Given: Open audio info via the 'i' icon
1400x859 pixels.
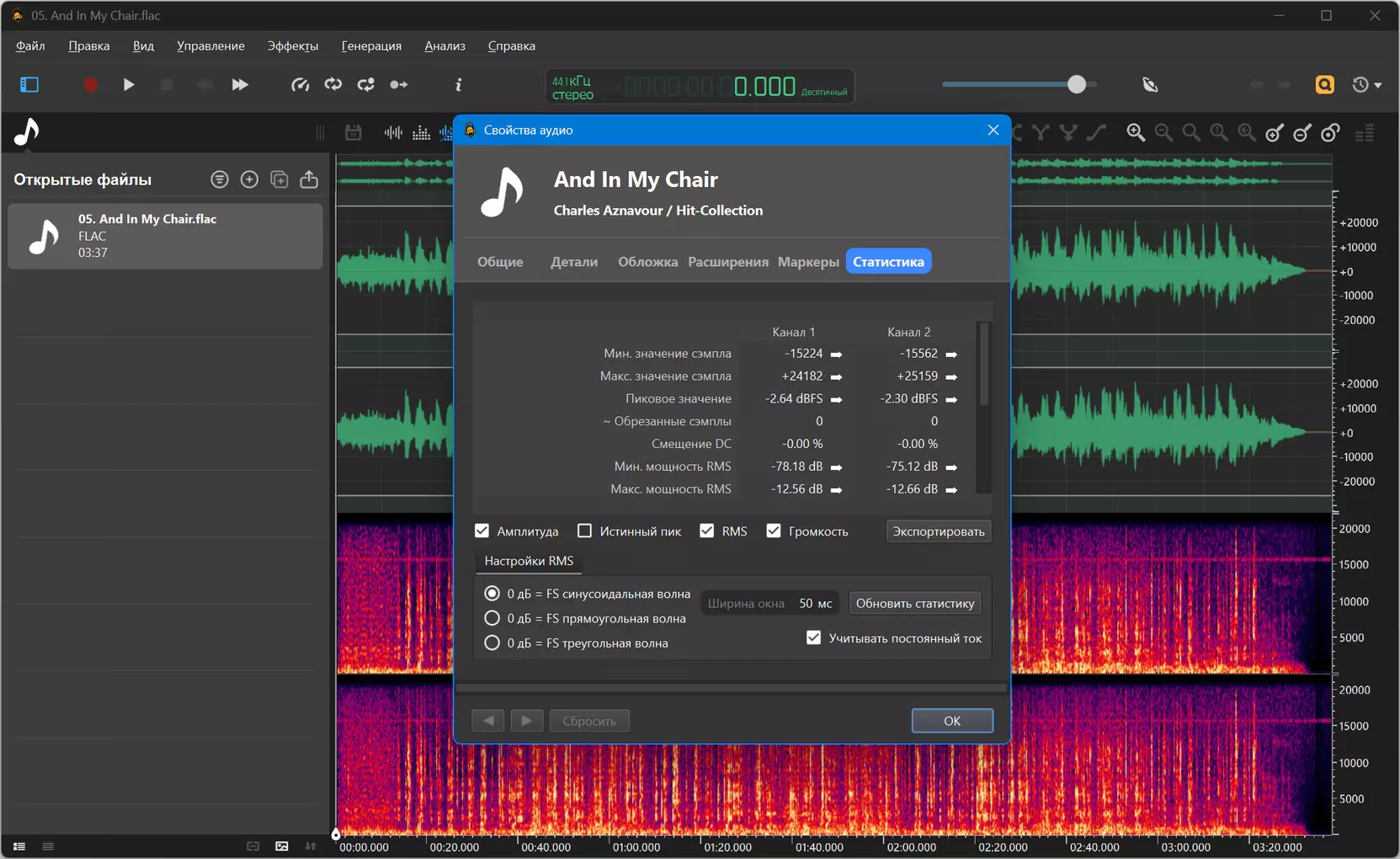Looking at the screenshot, I should coord(459,84).
